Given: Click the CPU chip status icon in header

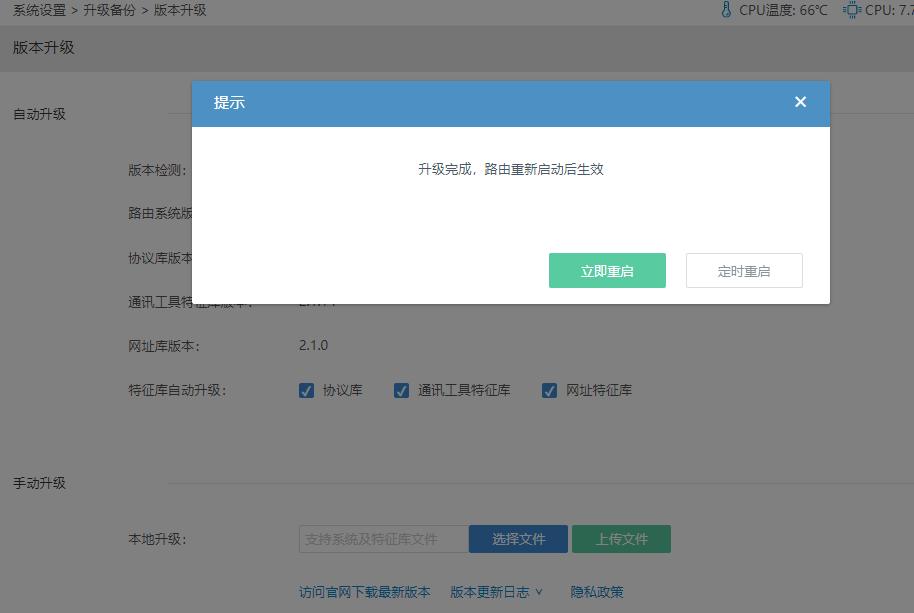Looking at the screenshot, I should click(852, 10).
